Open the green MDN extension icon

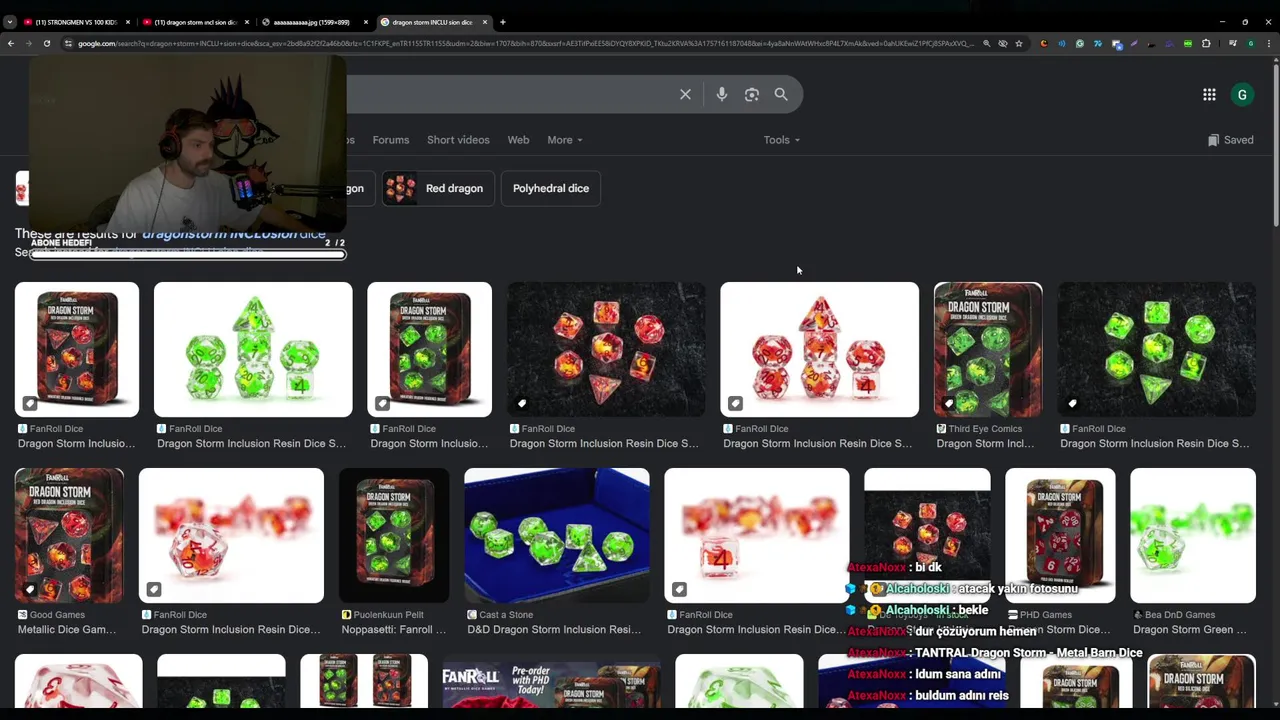1188,44
